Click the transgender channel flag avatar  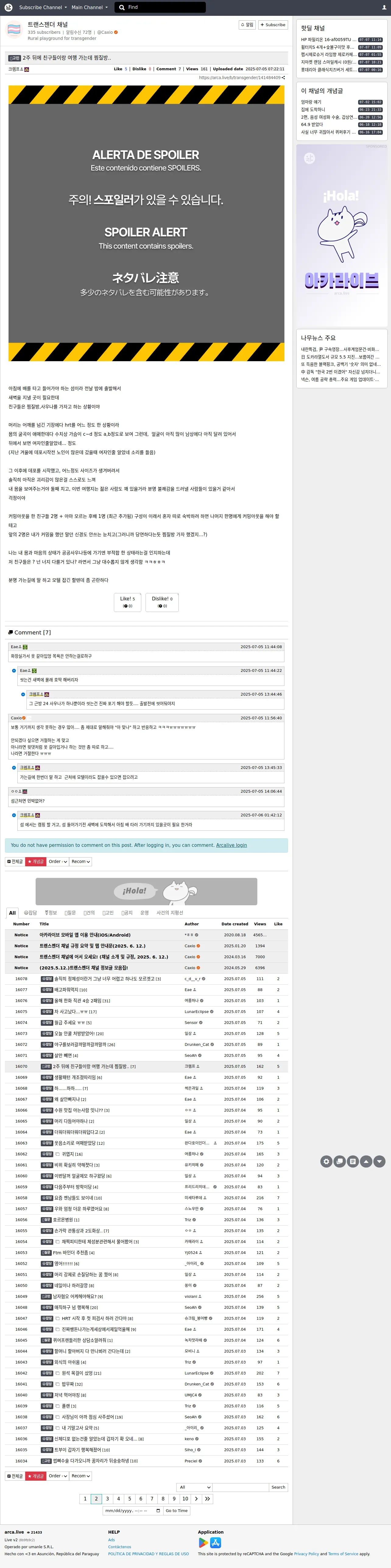coord(13,30)
